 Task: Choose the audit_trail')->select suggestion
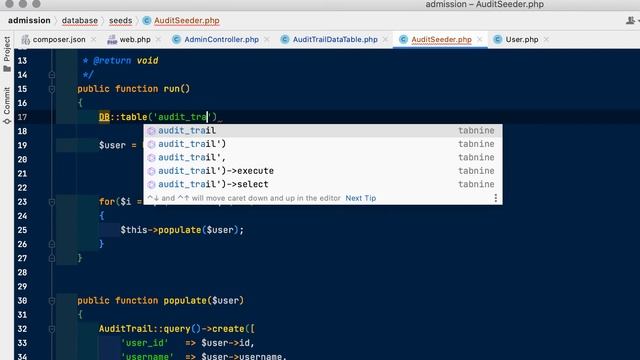click(323, 184)
